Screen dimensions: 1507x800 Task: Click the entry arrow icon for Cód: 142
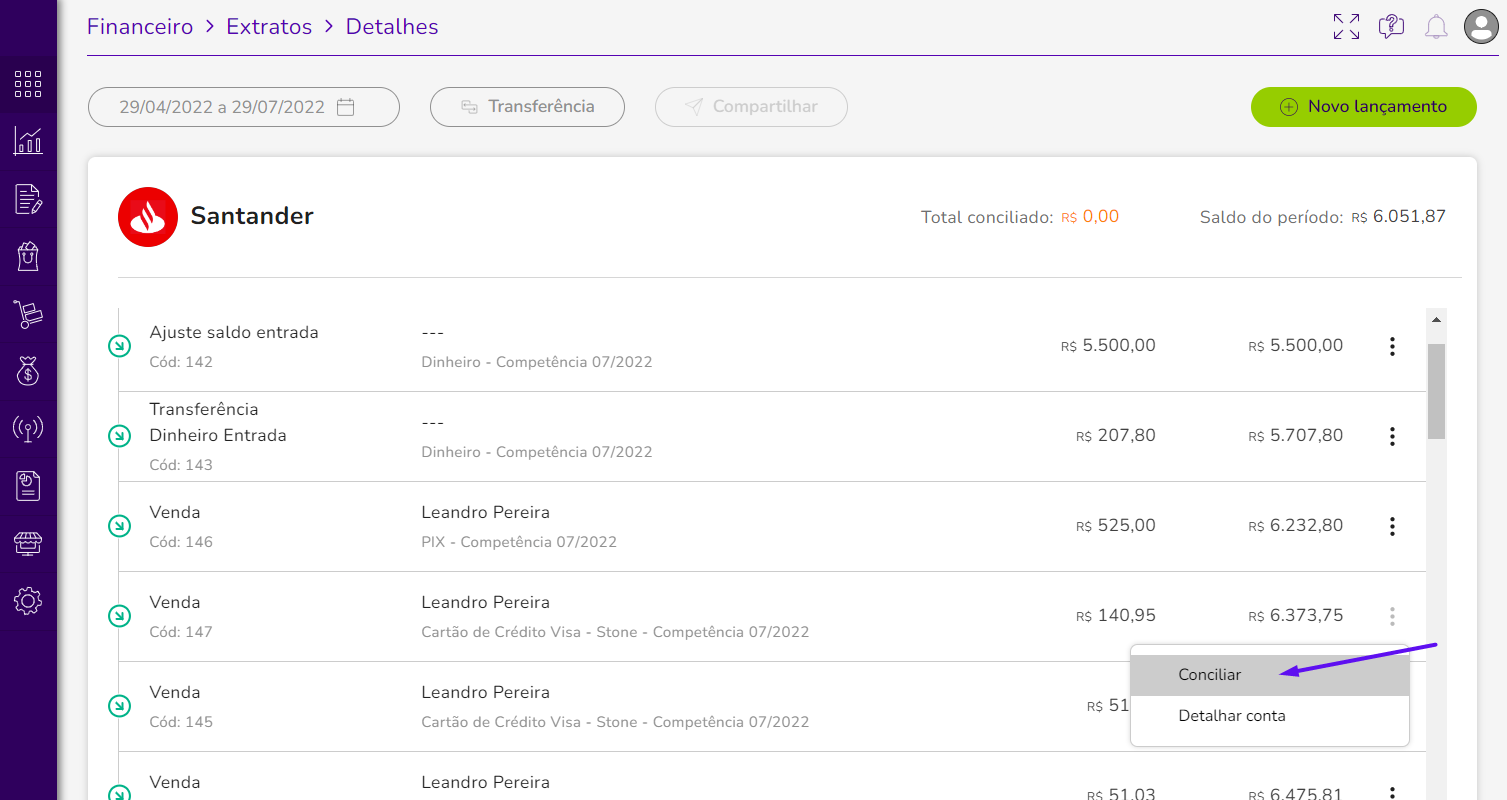pos(119,346)
